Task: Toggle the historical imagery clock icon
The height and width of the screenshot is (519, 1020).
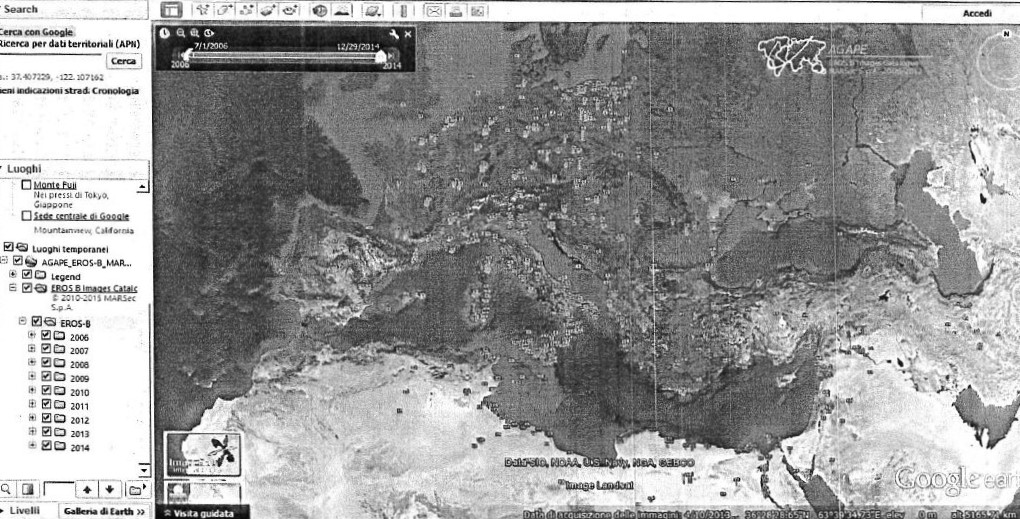Action: coord(319,10)
